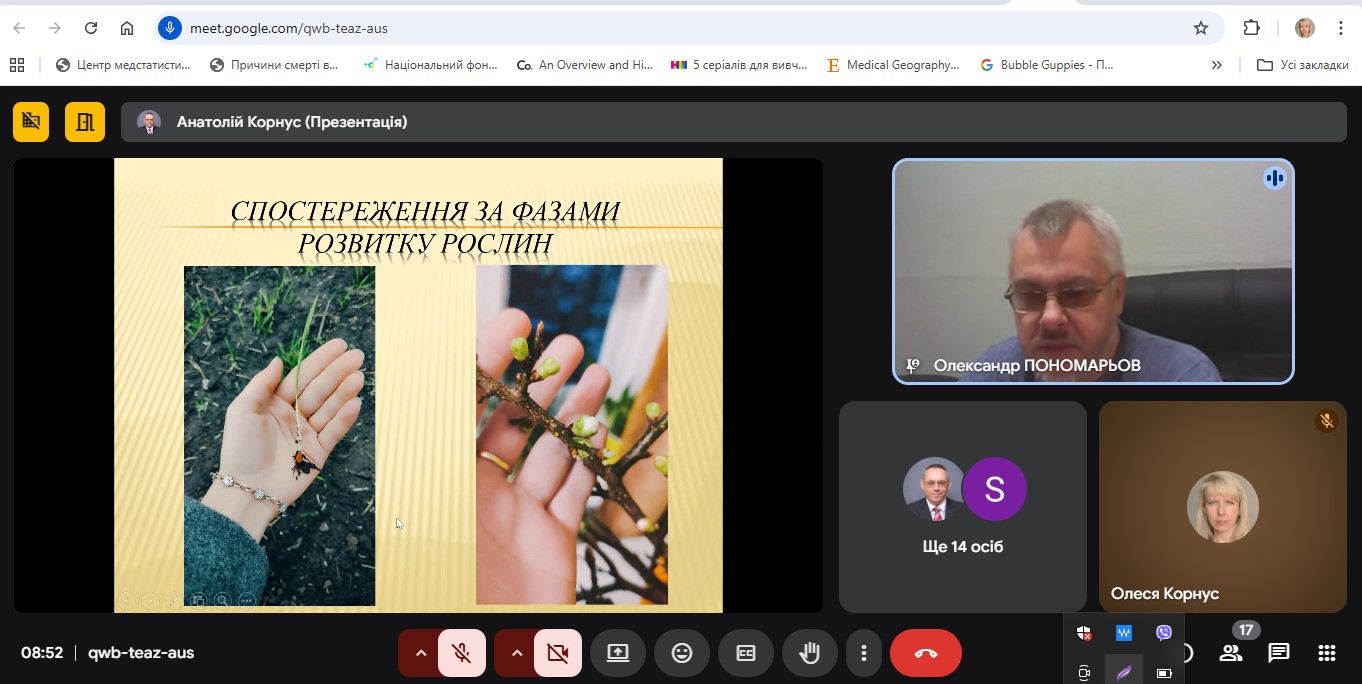Expand the microphone audio settings arrow

(421, 653)
